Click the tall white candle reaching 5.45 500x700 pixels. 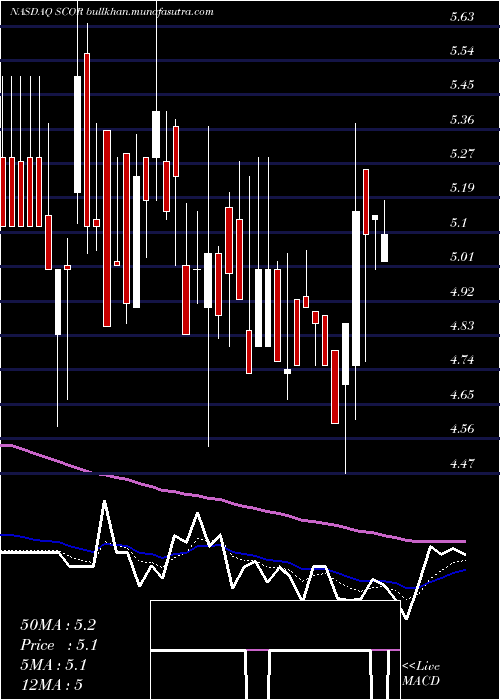click(x=78, y=134)
